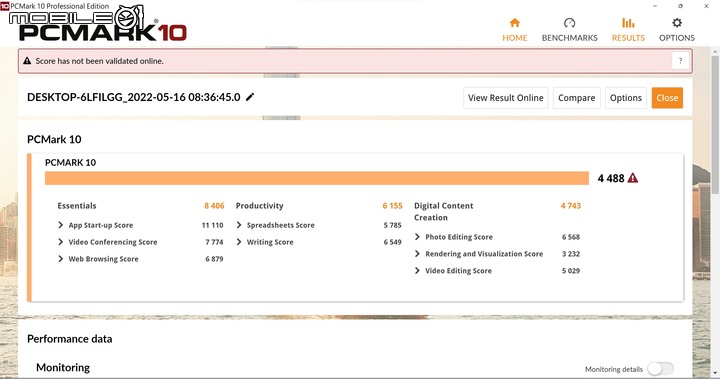The image size is (720, 379).
Task: Click the pencil icon to rename result
Action: coord(250,97)
